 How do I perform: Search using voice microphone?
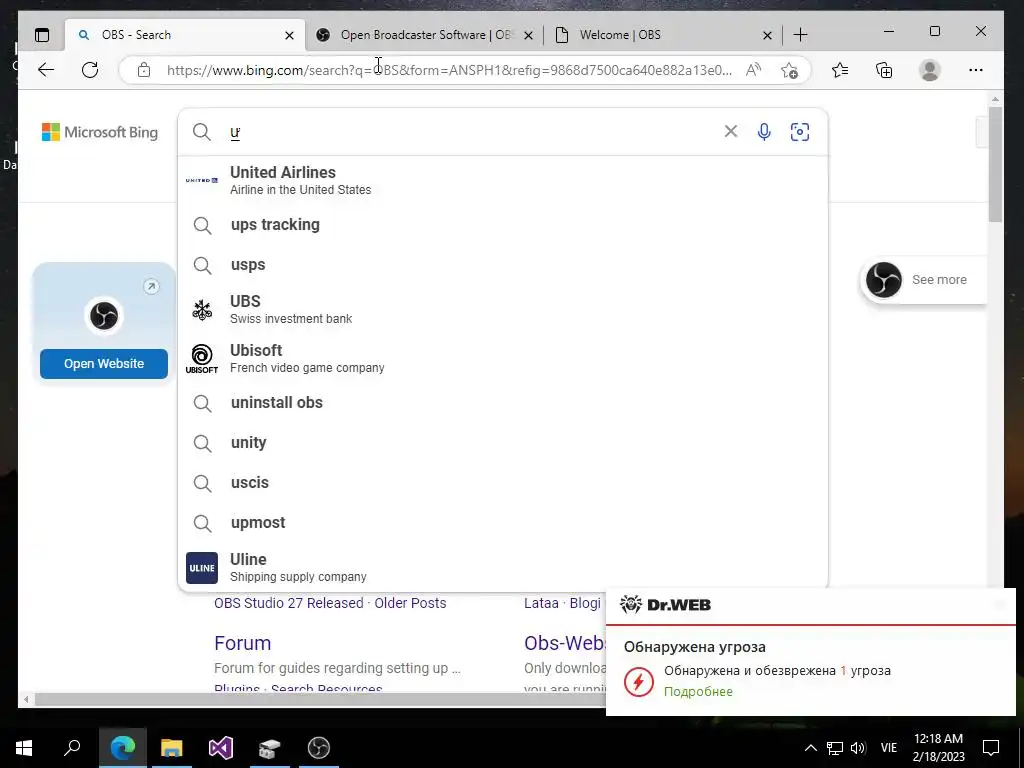pos(764,132)
